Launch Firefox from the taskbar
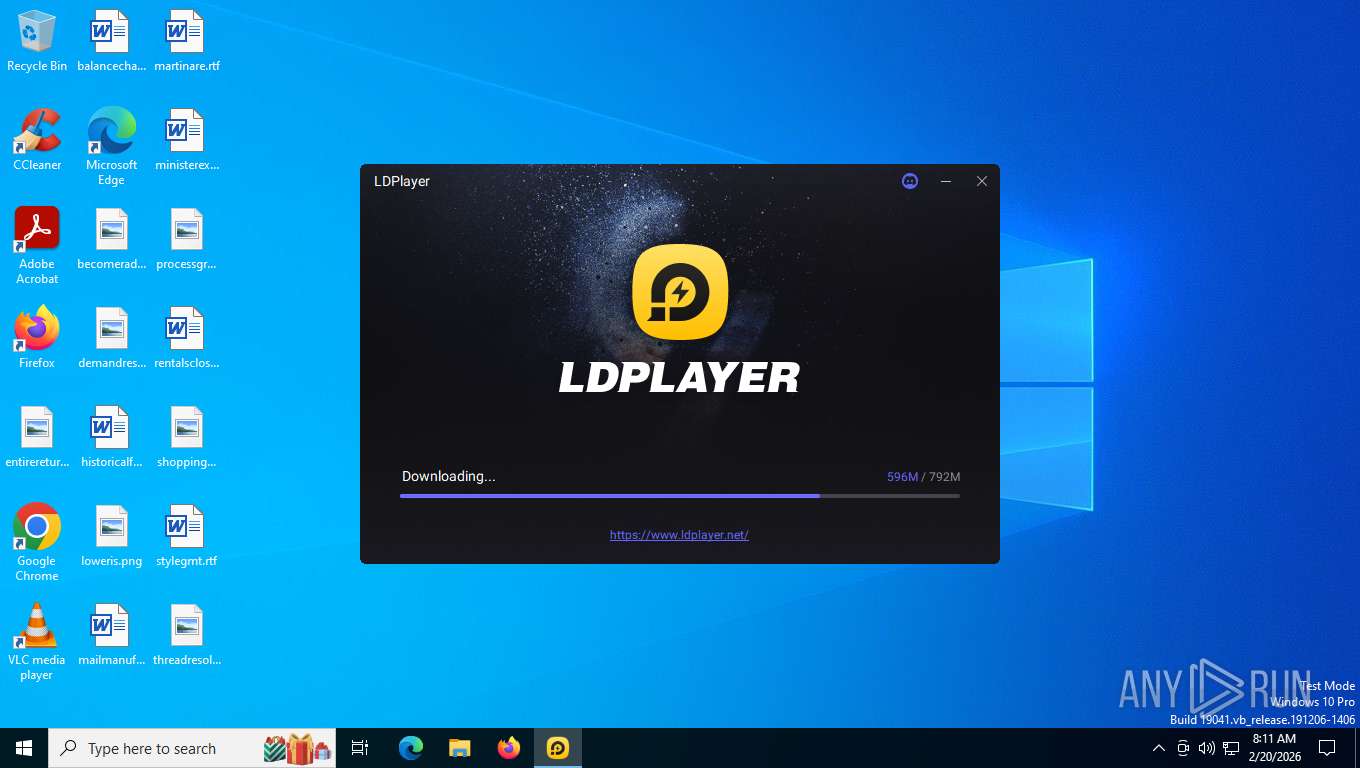 click(x=509, y=748)
